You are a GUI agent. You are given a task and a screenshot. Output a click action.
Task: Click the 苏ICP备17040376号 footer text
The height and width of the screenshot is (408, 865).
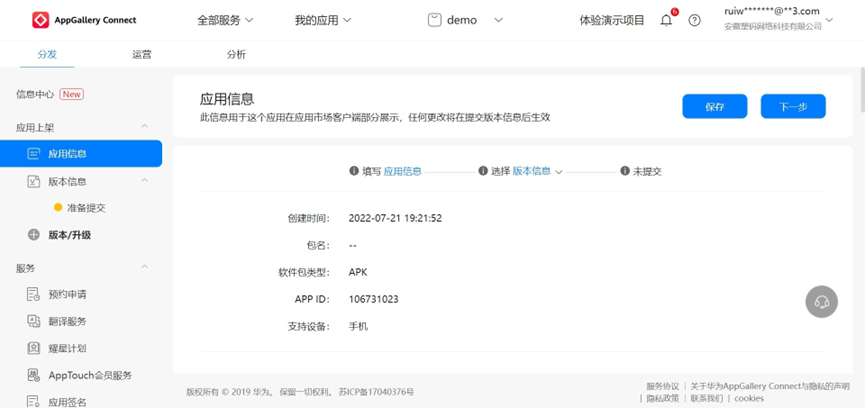pos(376,392)
